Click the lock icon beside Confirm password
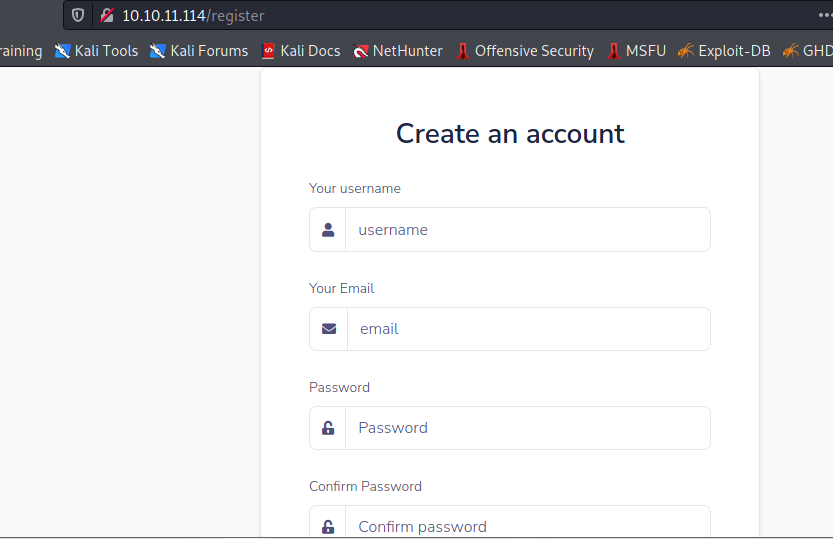833x539 pixels. click(x=328, y=526)
